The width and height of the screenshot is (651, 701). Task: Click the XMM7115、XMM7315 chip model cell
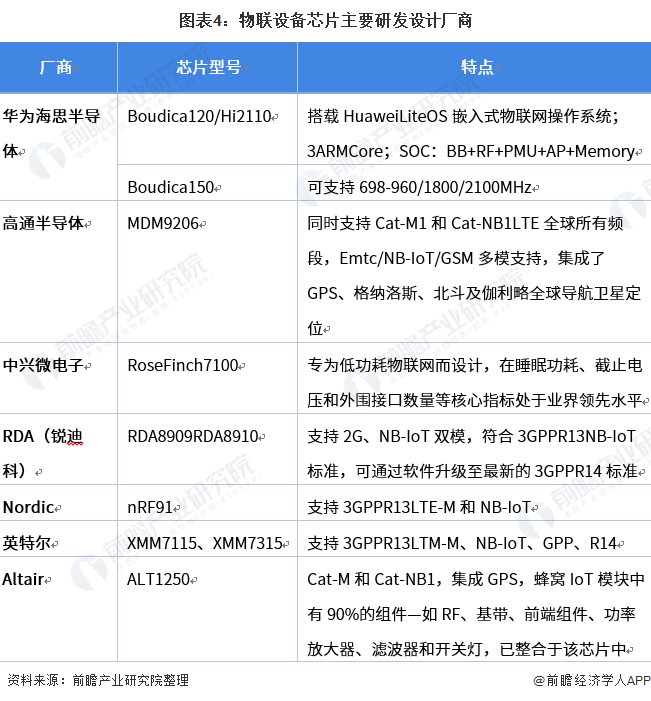[207, 539]
